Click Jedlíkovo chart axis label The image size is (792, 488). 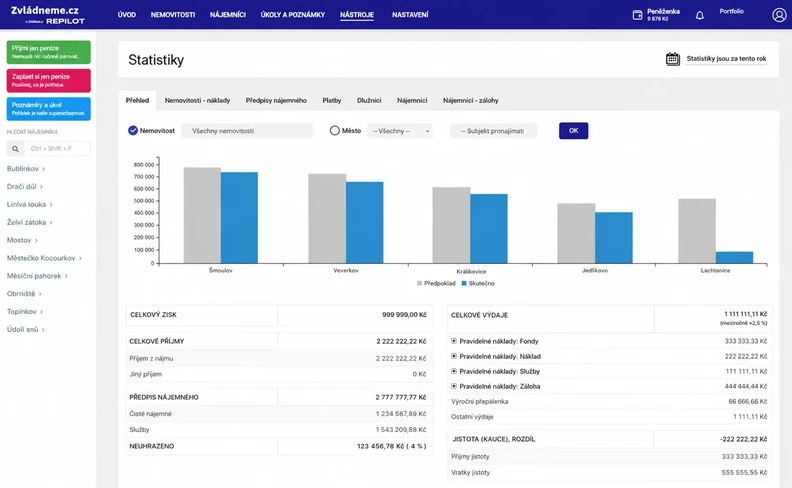pyautogui.click(x=595, y=271)
